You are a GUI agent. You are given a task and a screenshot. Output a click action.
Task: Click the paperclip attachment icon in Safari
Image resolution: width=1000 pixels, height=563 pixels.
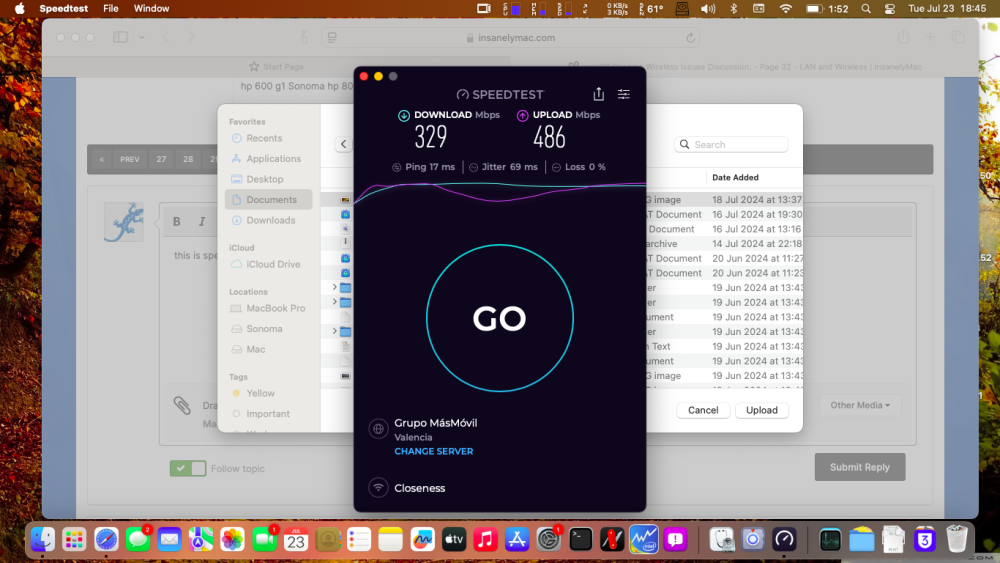click(182, 406)
